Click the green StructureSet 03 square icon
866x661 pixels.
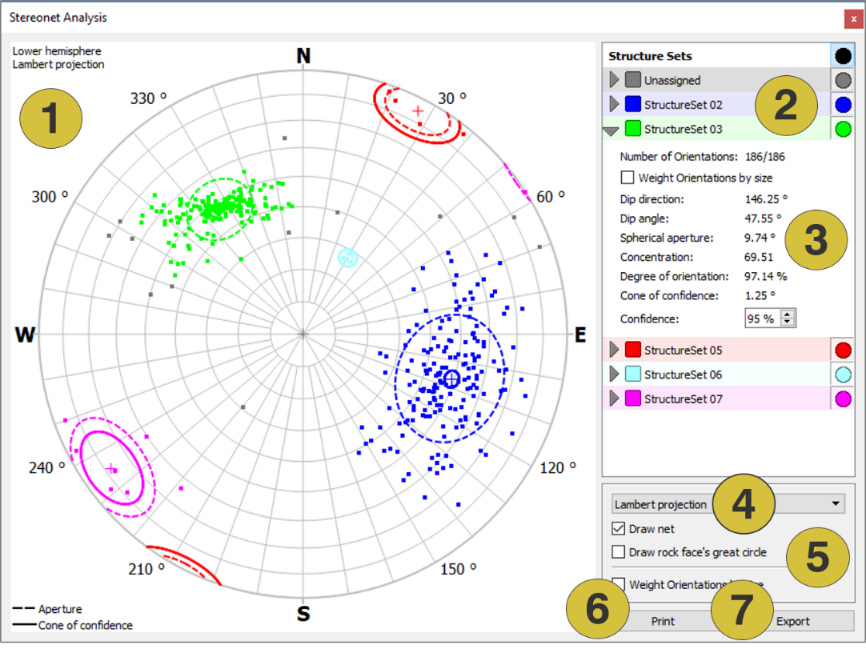(632, 128)
